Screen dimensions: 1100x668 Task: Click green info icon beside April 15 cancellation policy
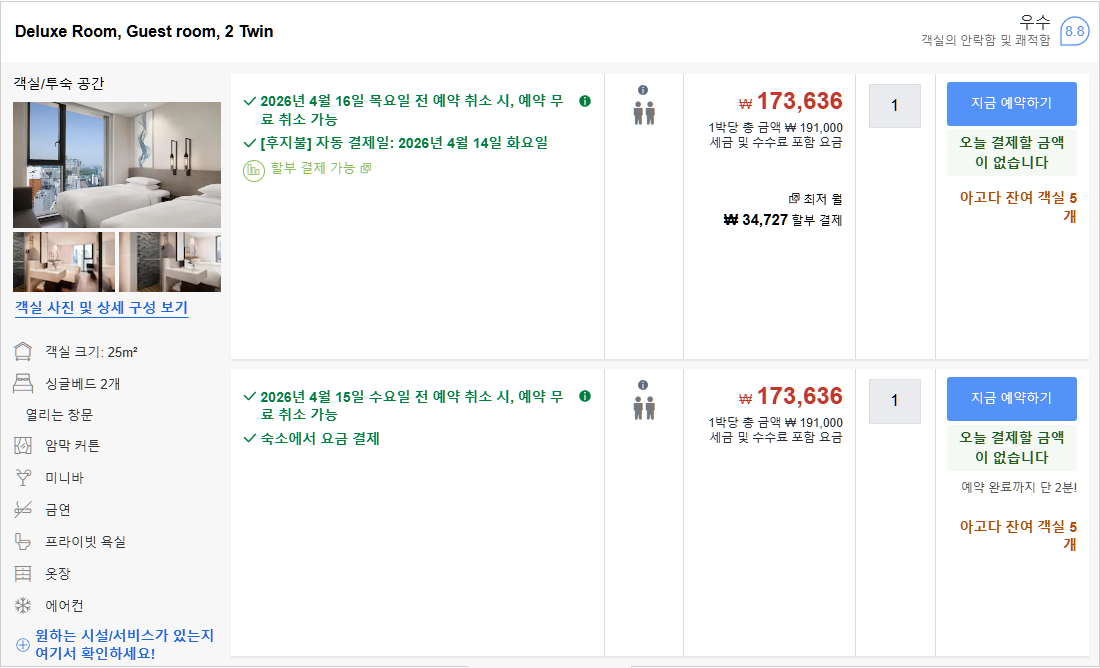[x=585, y=396]
